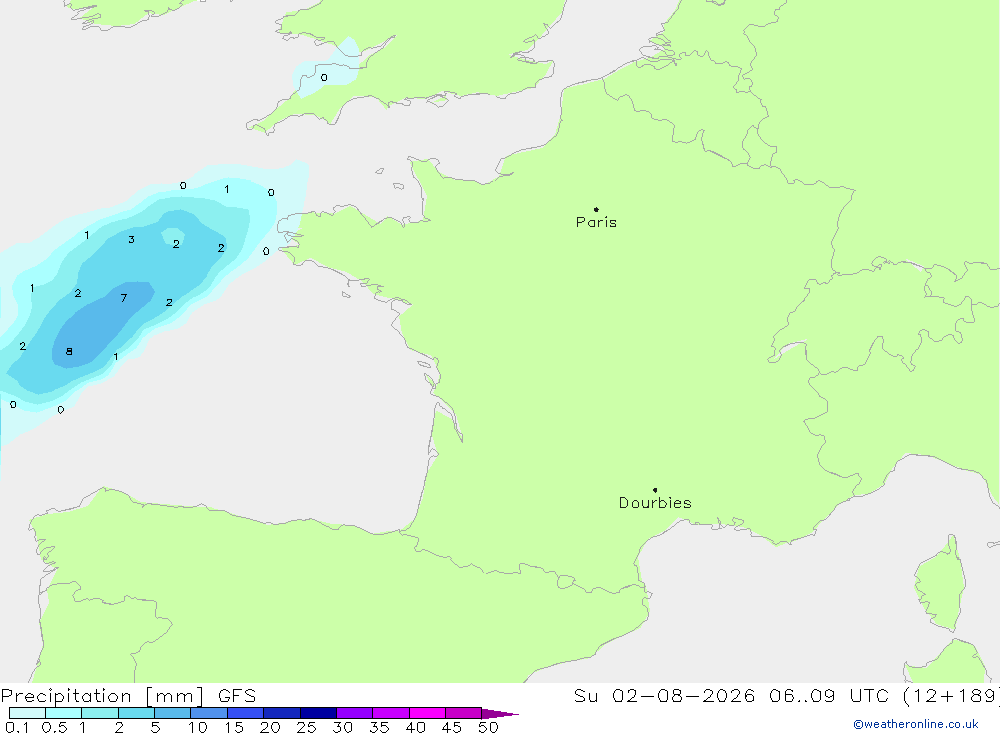Click the 'Su 02-08-2026' date text

(665, 695)
